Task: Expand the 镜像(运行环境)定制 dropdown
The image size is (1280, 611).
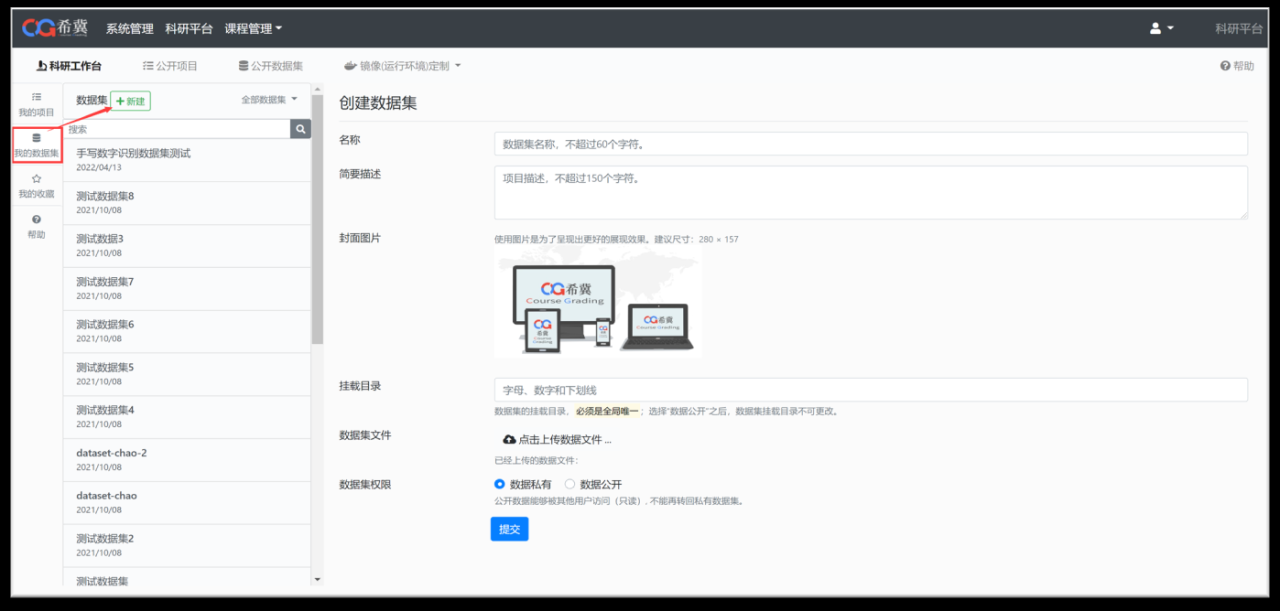Action: [402, 66]
